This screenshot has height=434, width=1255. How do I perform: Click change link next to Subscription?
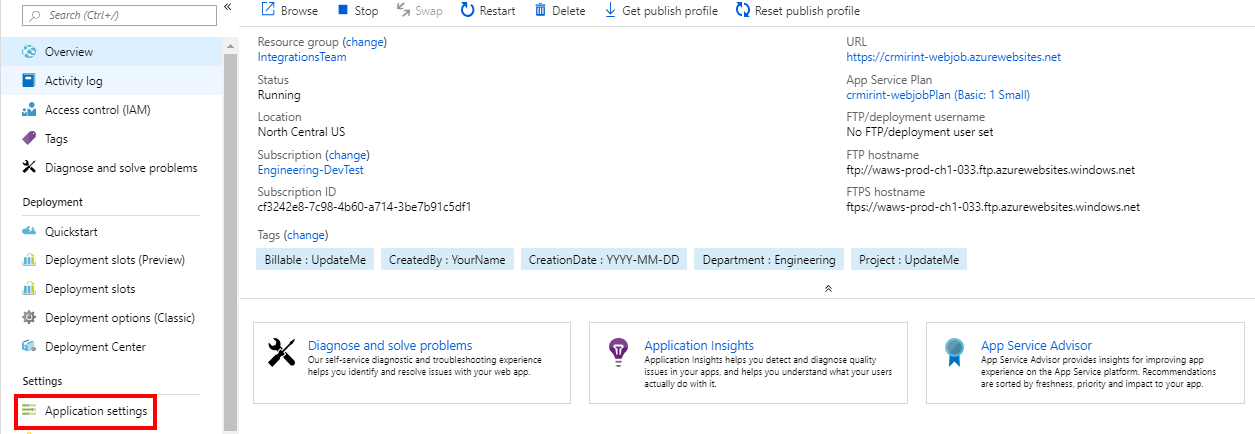[347, 155]
